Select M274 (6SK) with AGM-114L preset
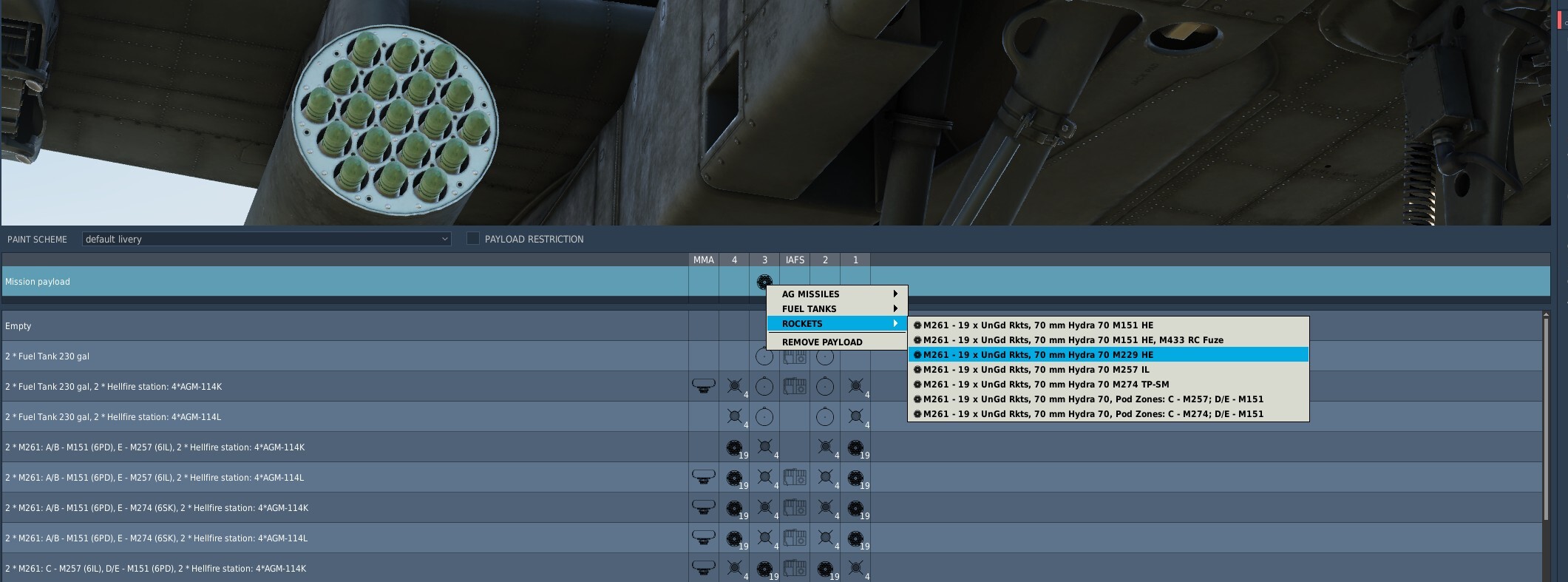Viewport: 1568px width, 582px height. click(x=772, y=538)
